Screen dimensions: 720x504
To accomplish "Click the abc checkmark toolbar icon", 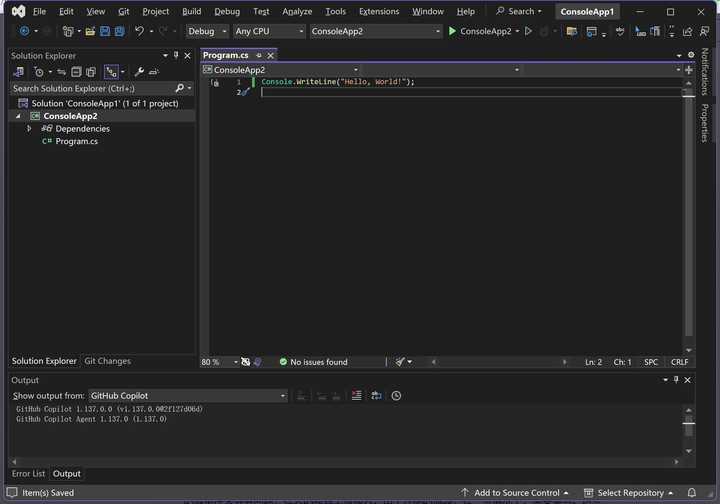I will (620, 31).
